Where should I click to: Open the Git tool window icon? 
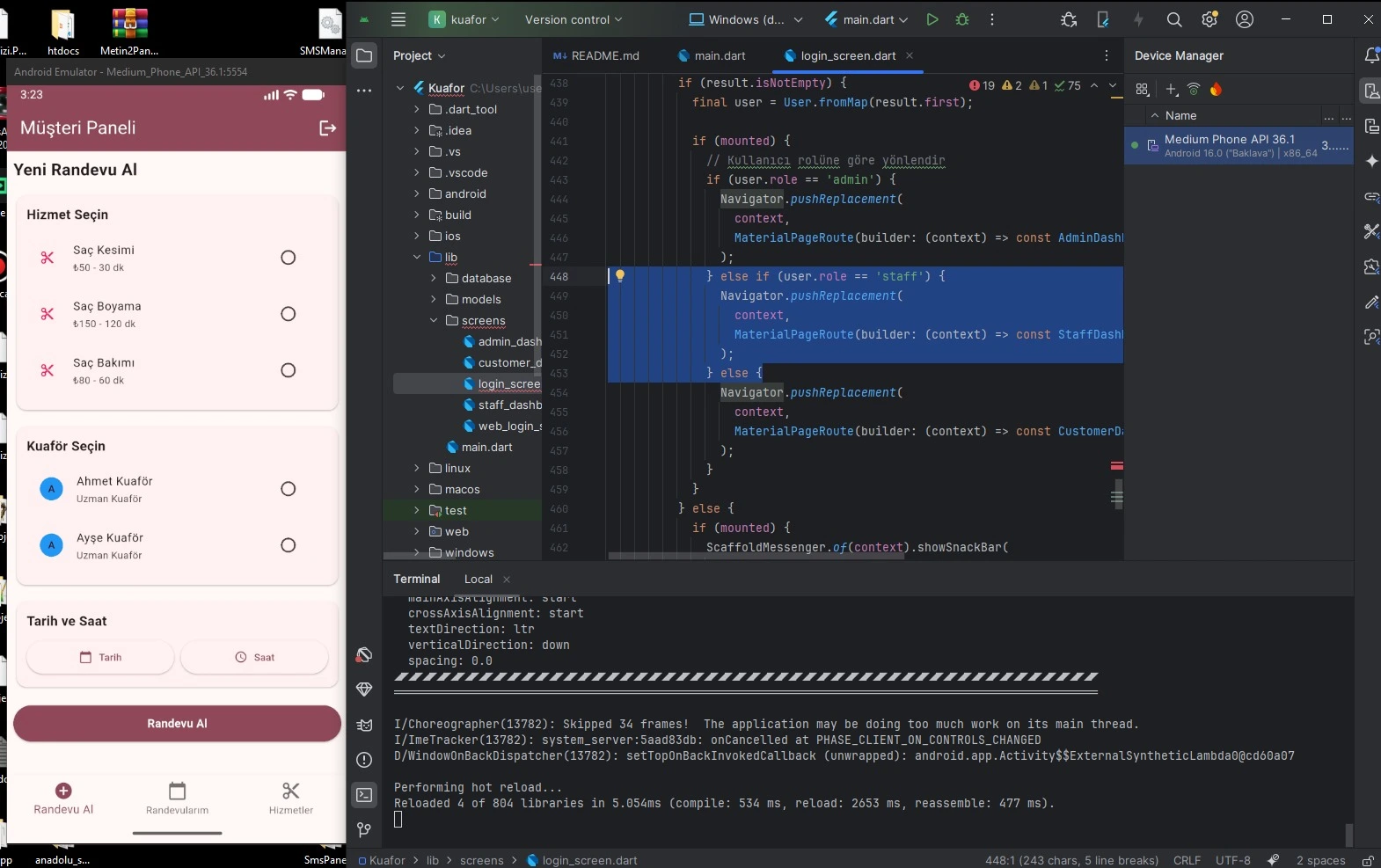[x=364, y=830]
